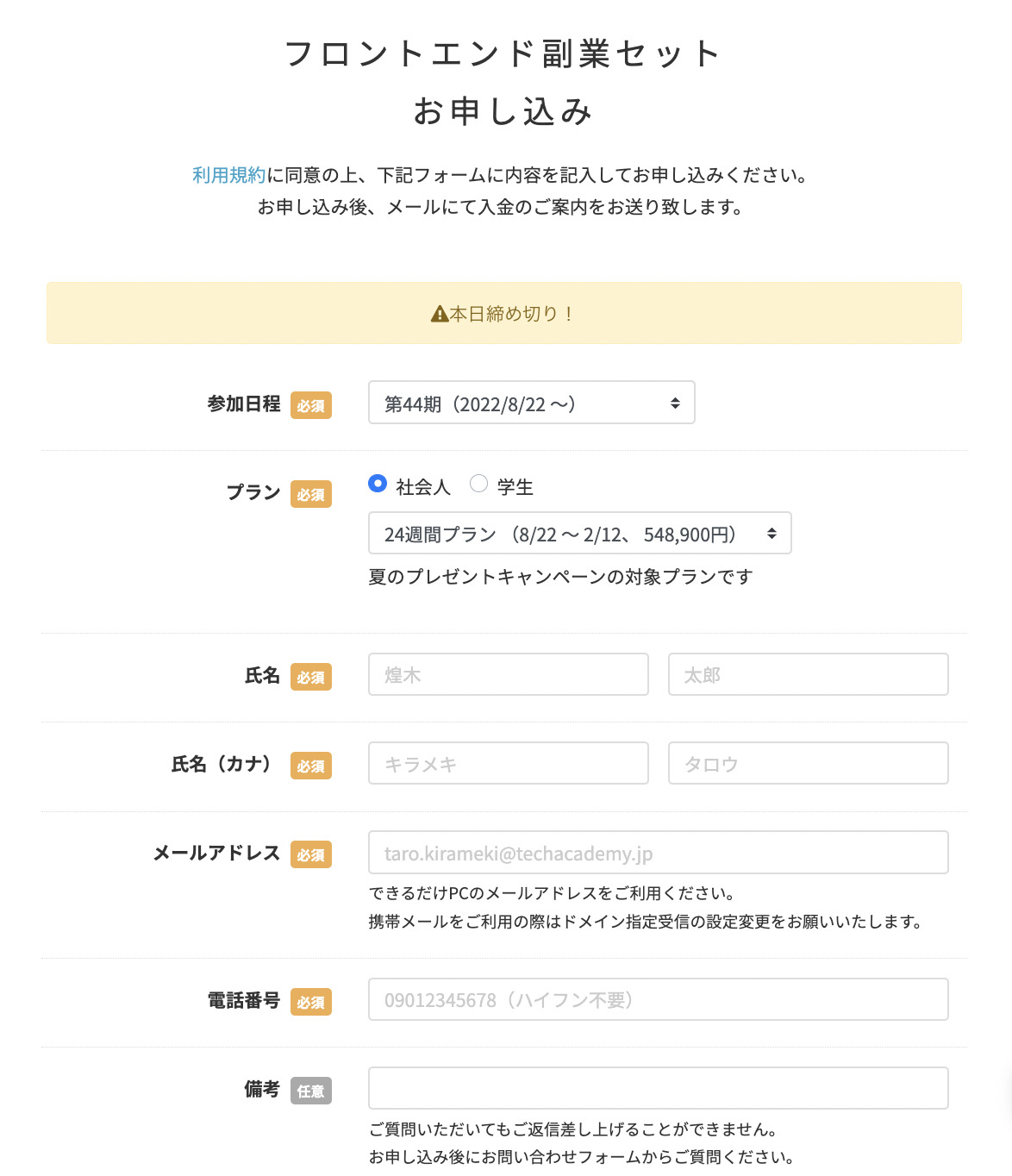Click the メールアドレス email input field
This screenshot has width=1012, height=1176.
[x=658, y=853]
